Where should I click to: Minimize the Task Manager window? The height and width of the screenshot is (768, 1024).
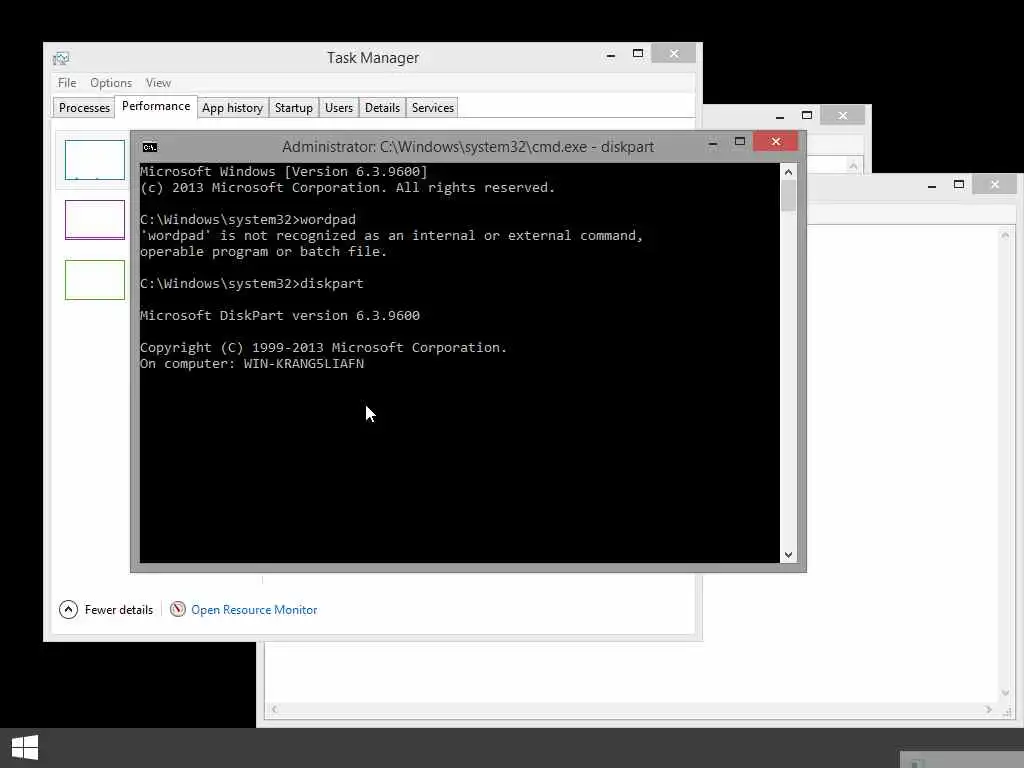(x=611, y=55)
